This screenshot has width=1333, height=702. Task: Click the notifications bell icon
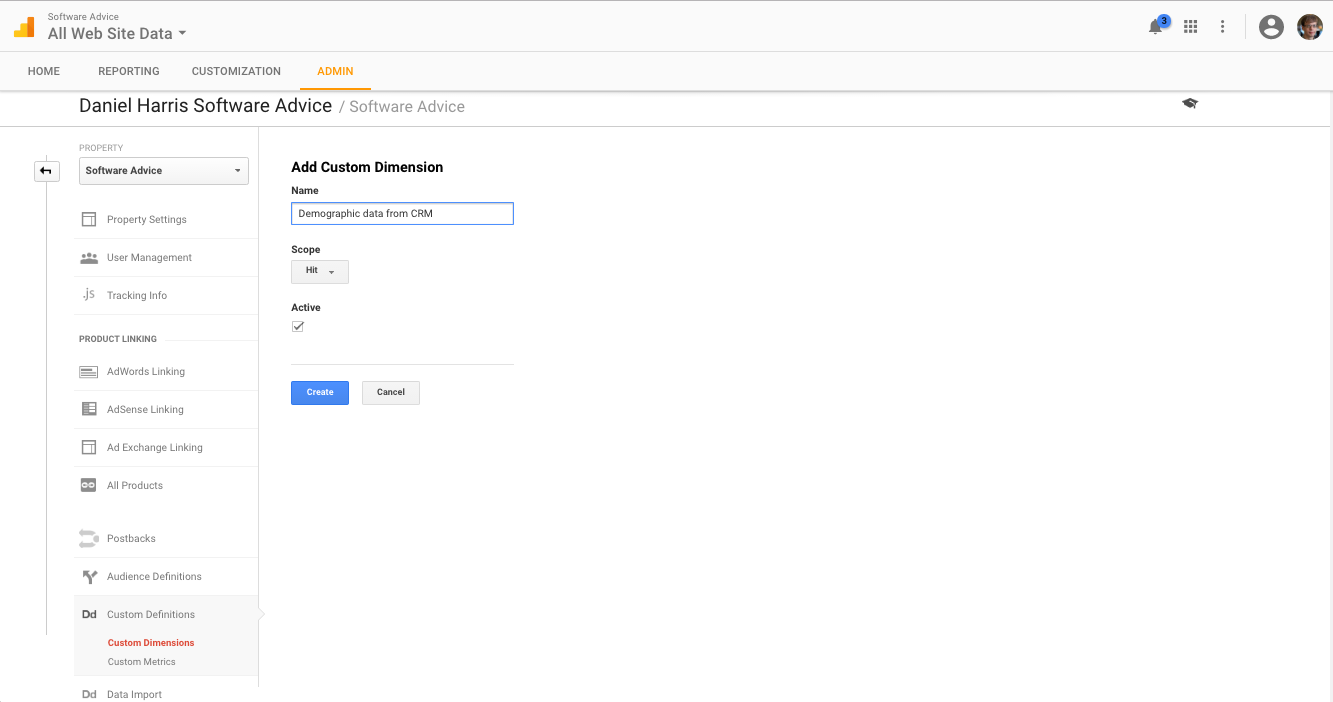tap(1156, 27)
